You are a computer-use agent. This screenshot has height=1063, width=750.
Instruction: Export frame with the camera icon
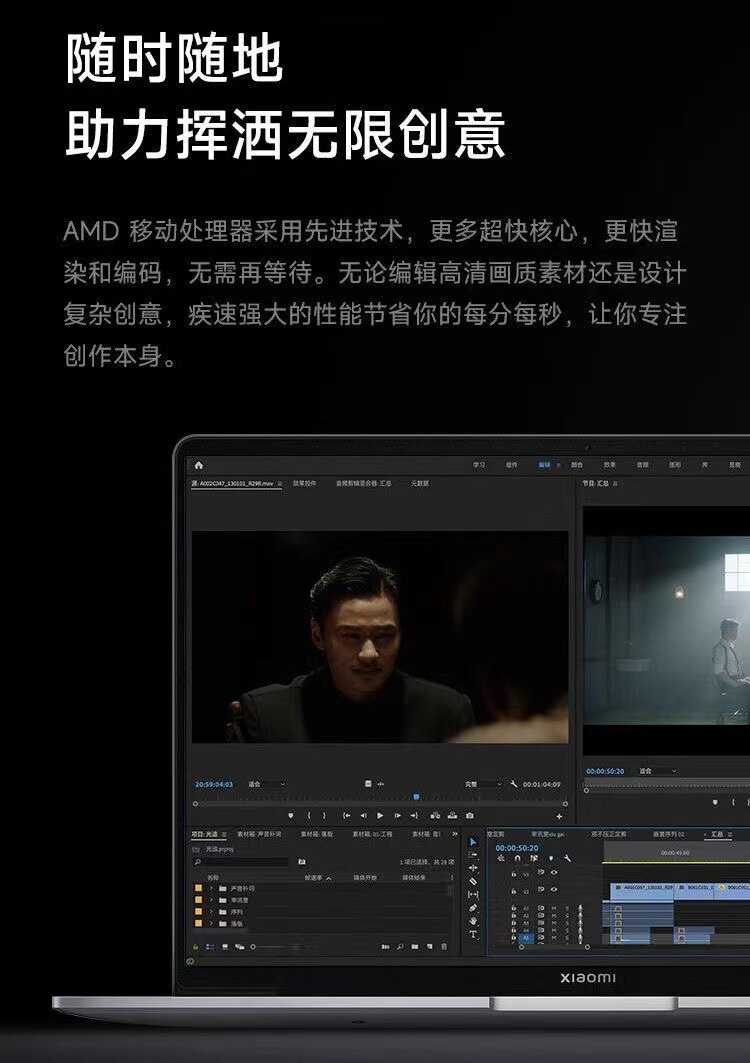pos(469,816)
